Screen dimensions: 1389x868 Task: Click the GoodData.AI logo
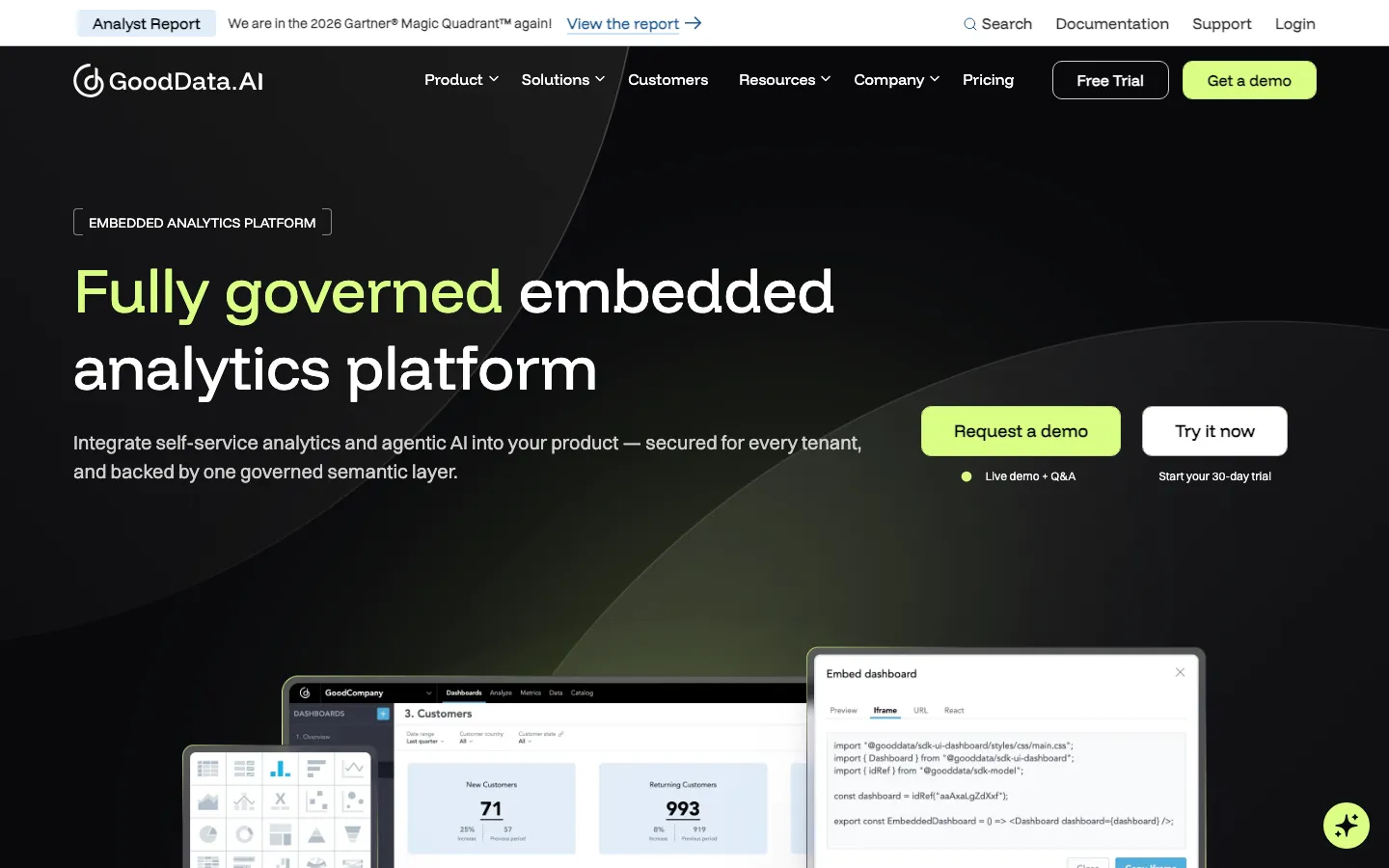tap(169, 81)
